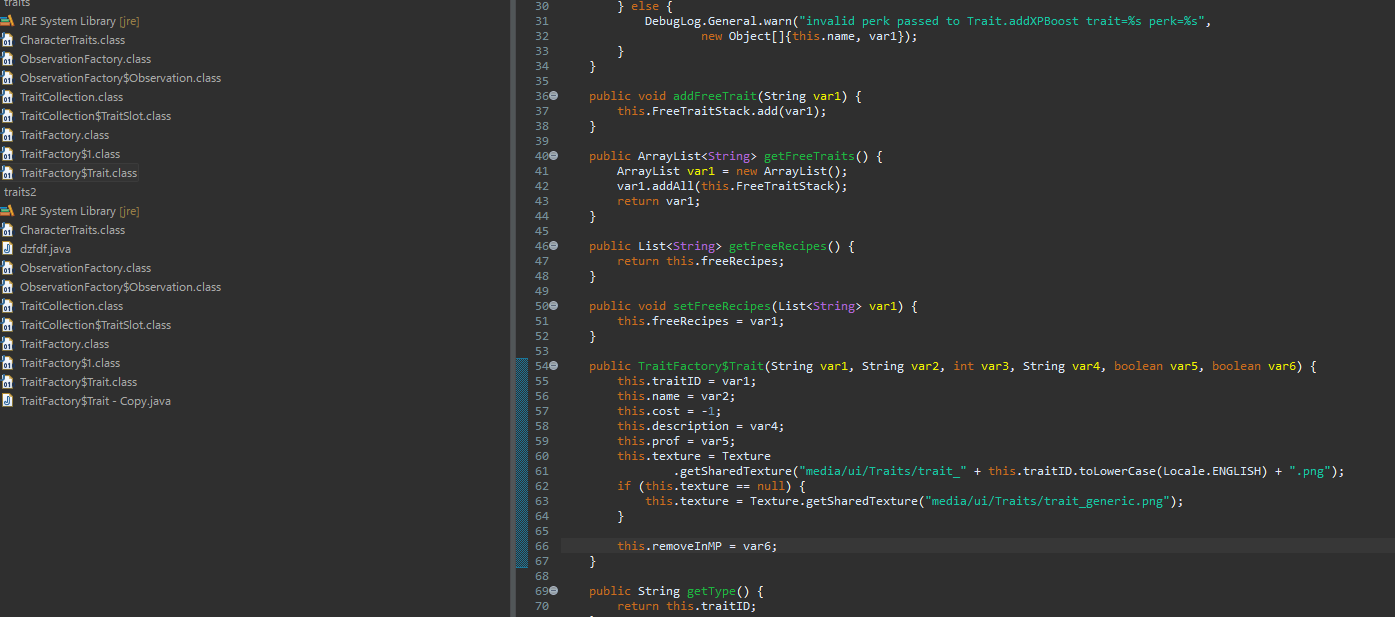The image size is (1395, 617).
Task: Collapse the getFreeTraits method fold marker
Action: coord(554,156)
